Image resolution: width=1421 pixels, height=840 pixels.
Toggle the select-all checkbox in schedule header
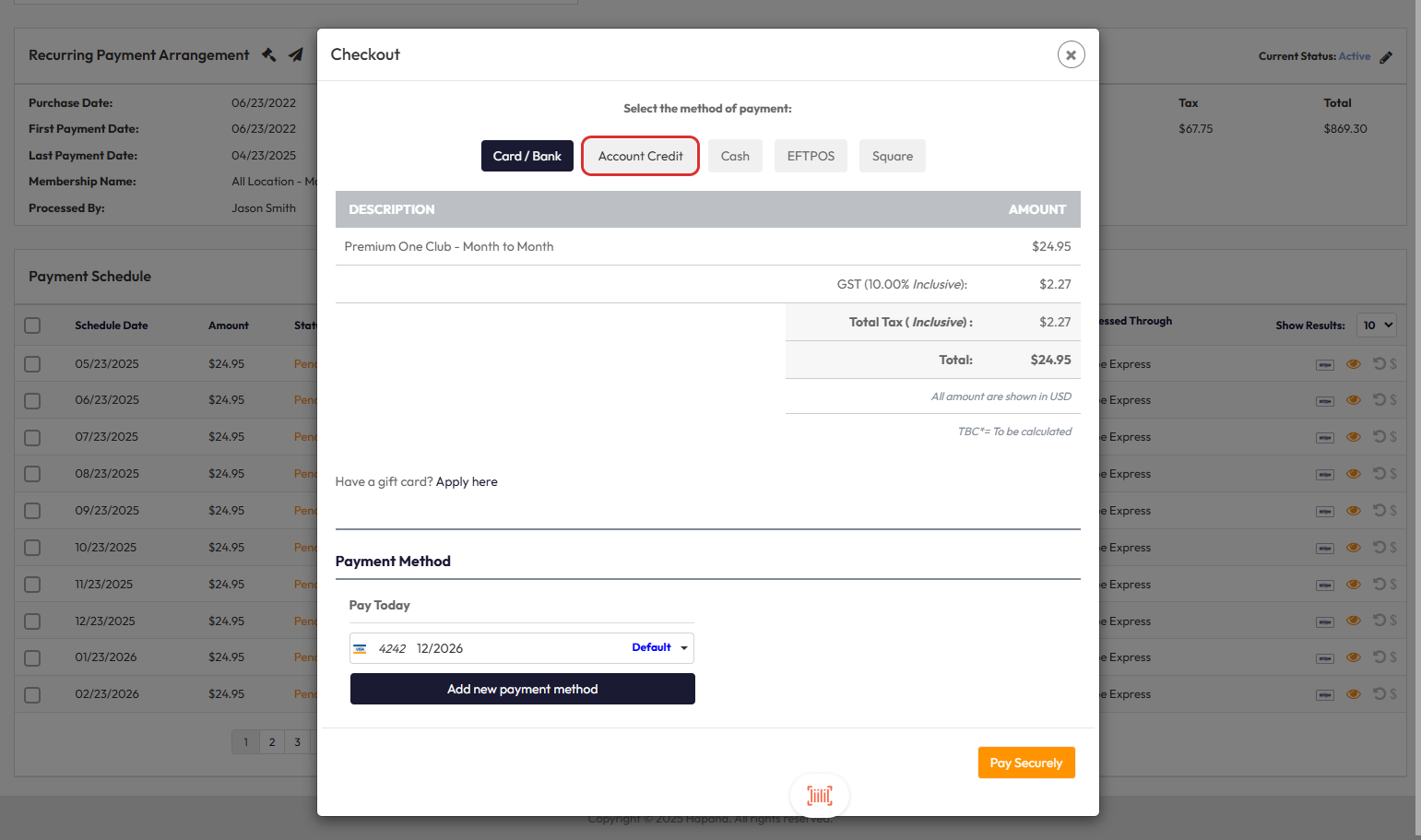point(32,325)
